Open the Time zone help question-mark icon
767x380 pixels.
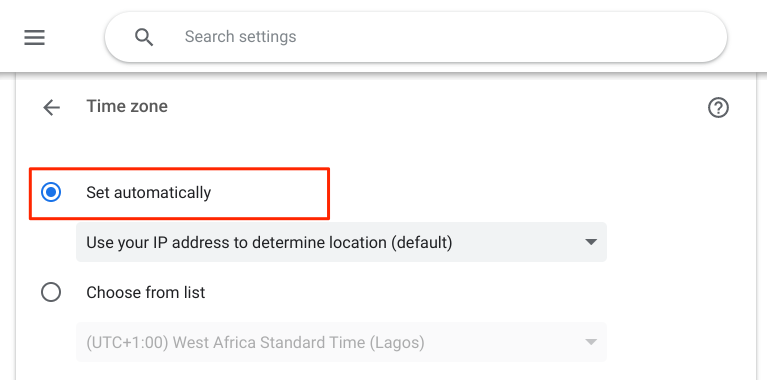tap(718, 107)
